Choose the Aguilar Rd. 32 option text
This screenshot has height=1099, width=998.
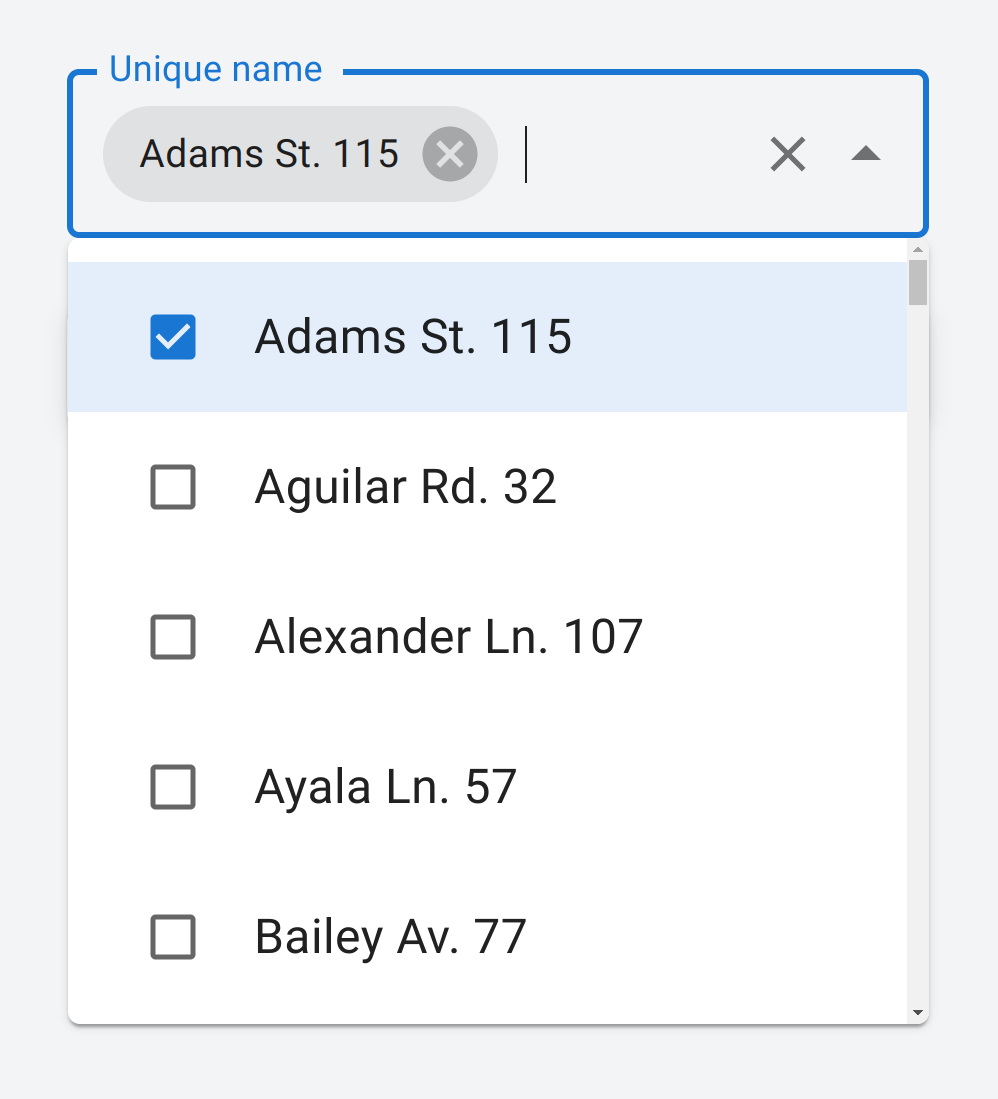(x=405, y=488)
